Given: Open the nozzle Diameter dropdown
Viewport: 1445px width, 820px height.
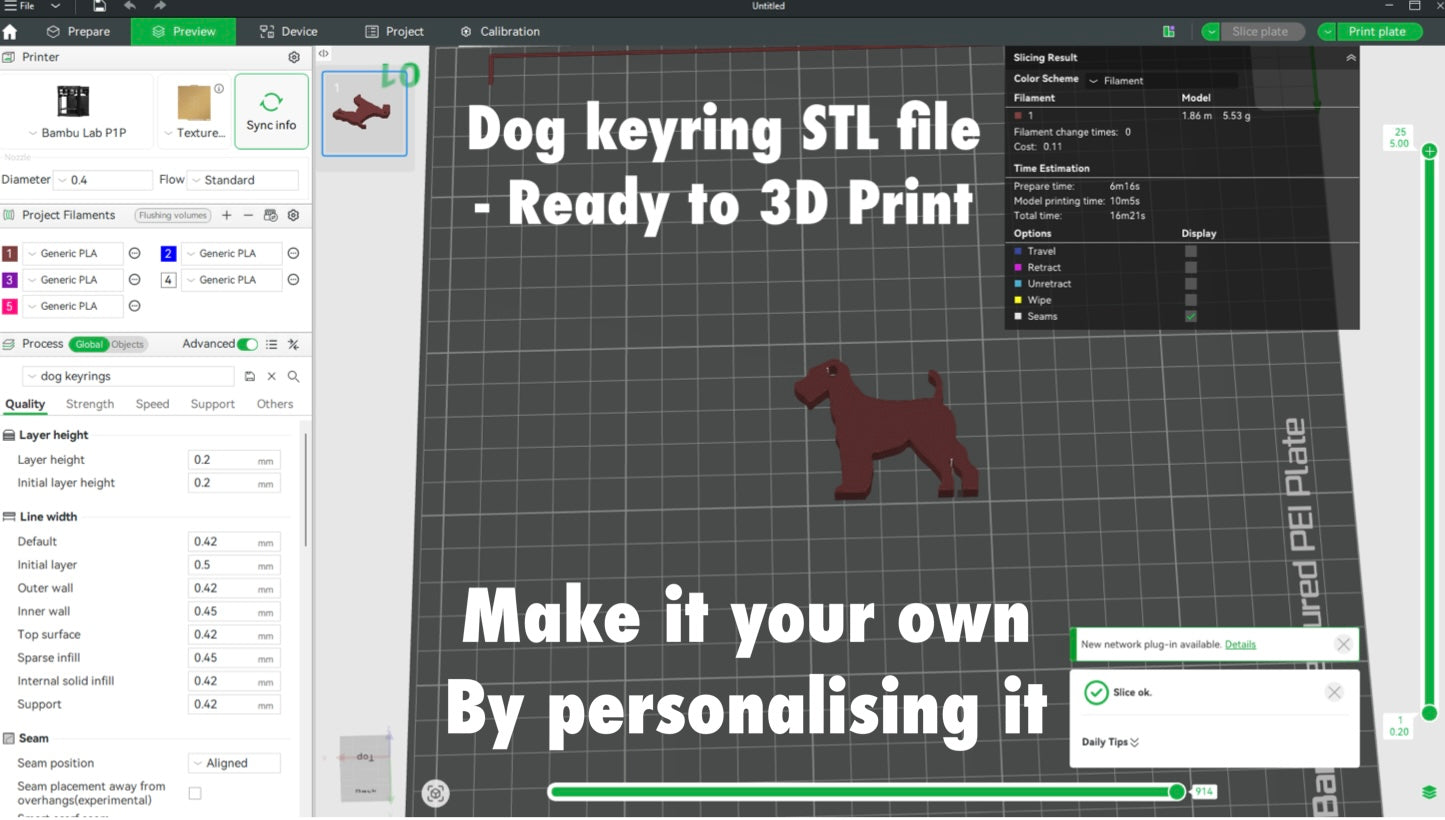Looking at the screenshot, I should point(104,180).
